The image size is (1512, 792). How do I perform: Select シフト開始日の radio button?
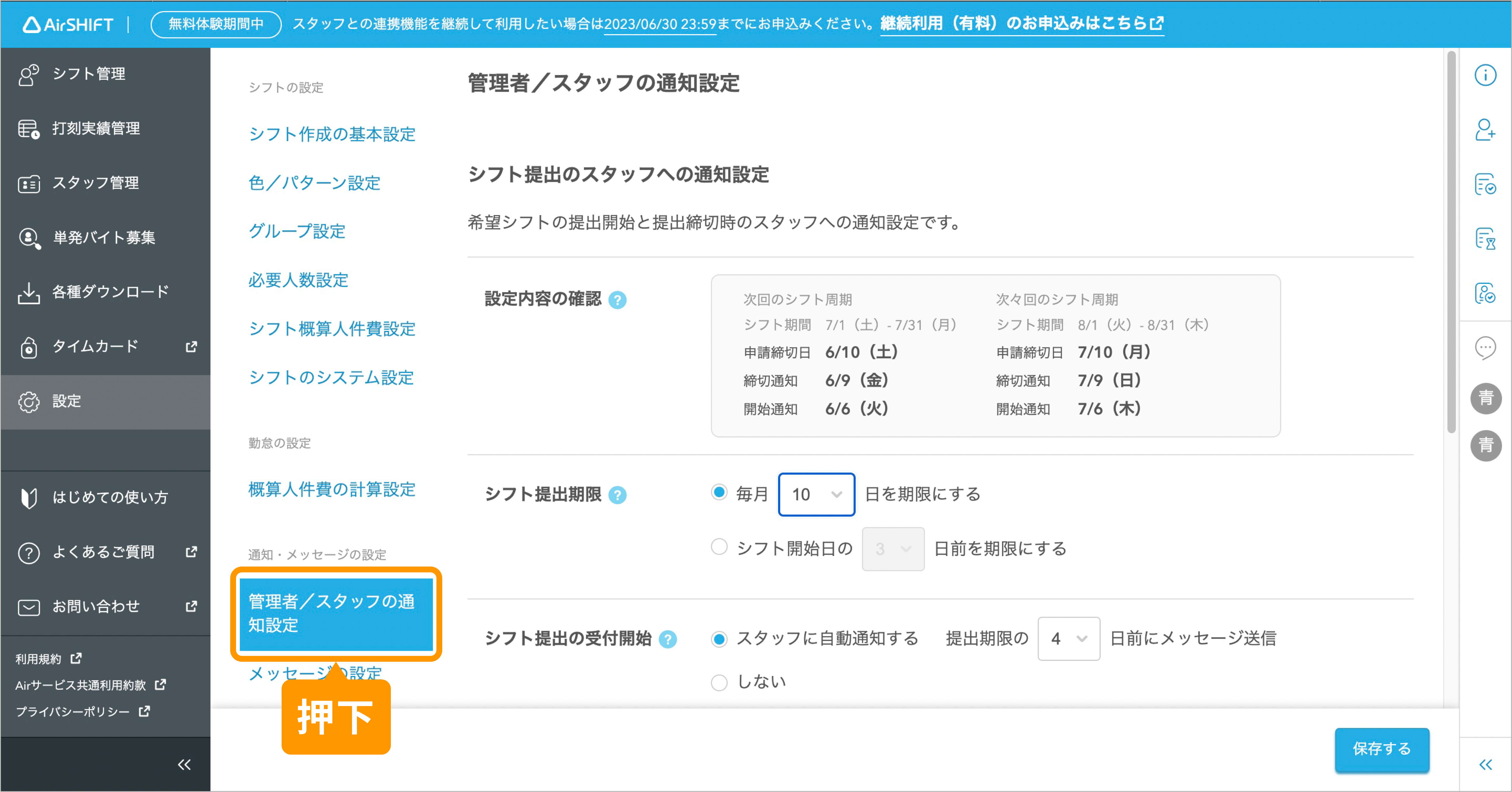(x=719, y=547)
